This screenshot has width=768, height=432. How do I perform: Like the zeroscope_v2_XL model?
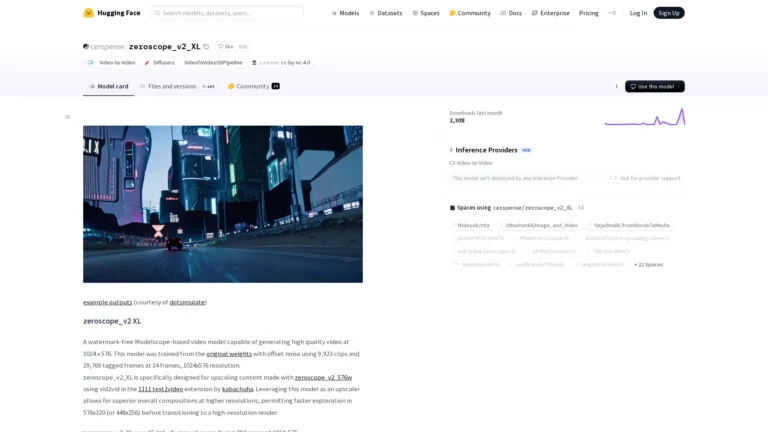click(x=226, y=47)
